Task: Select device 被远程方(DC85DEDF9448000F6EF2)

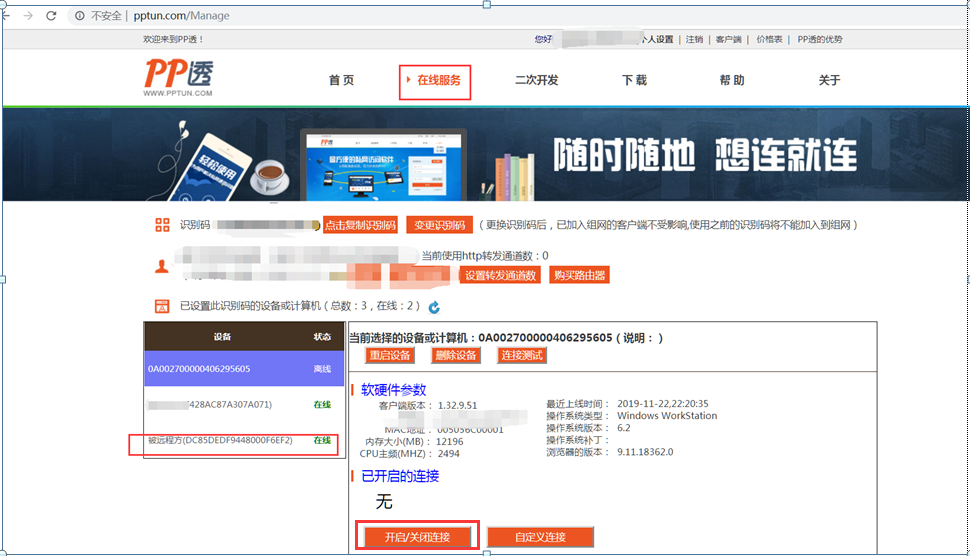Action: [x=221, y=440]
